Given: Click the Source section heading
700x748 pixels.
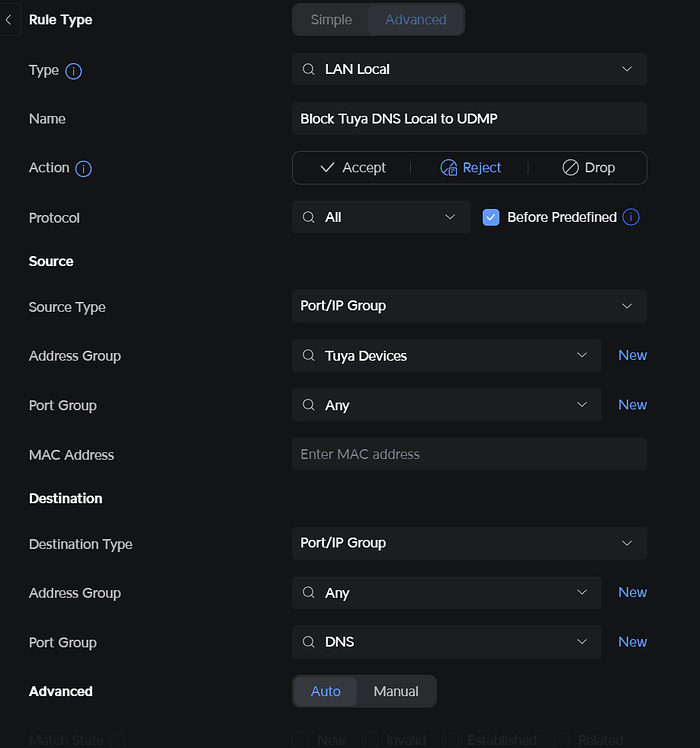Looking at the screenshot, I should point(51,261).
